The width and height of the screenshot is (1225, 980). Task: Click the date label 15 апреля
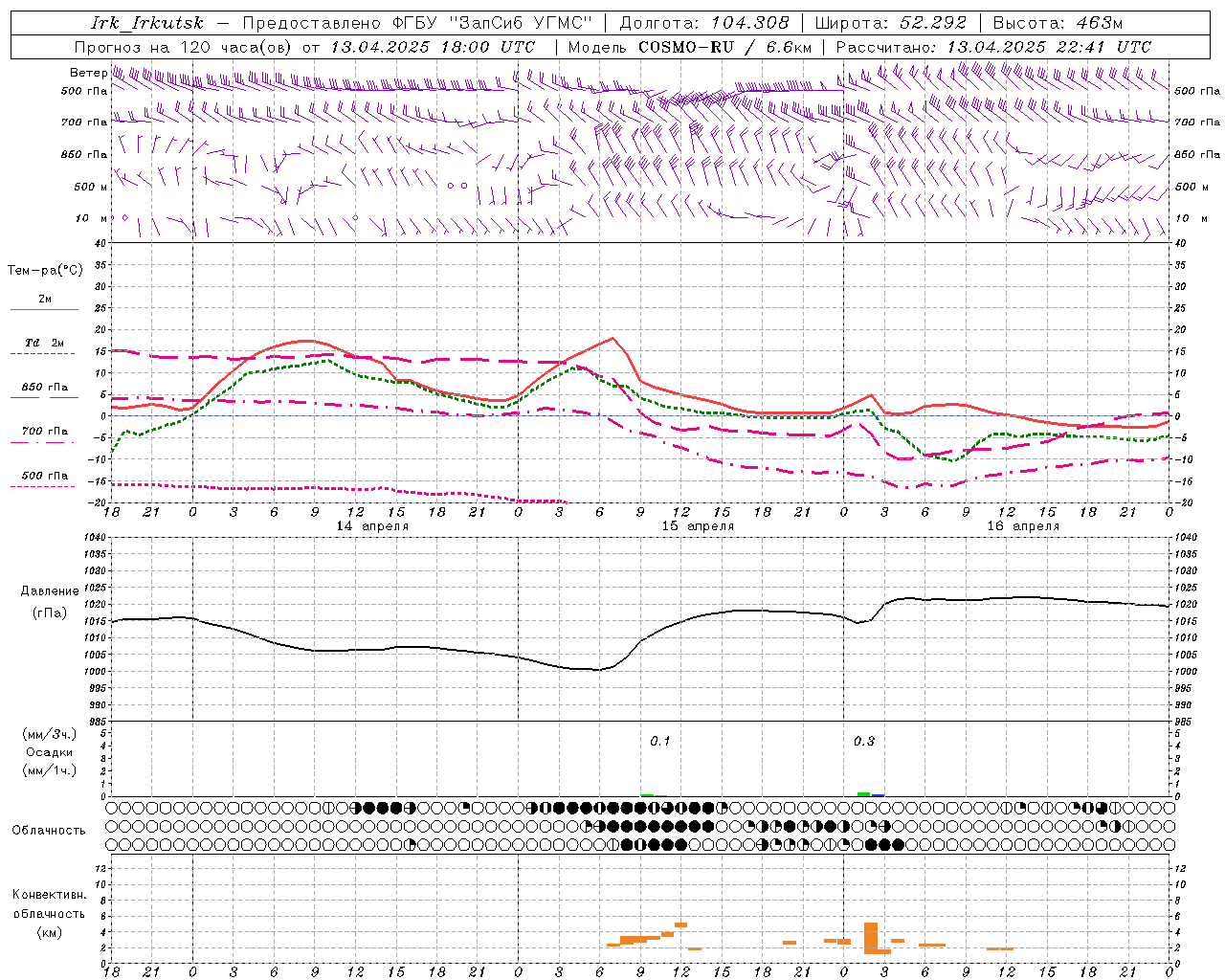pos(699,526)
